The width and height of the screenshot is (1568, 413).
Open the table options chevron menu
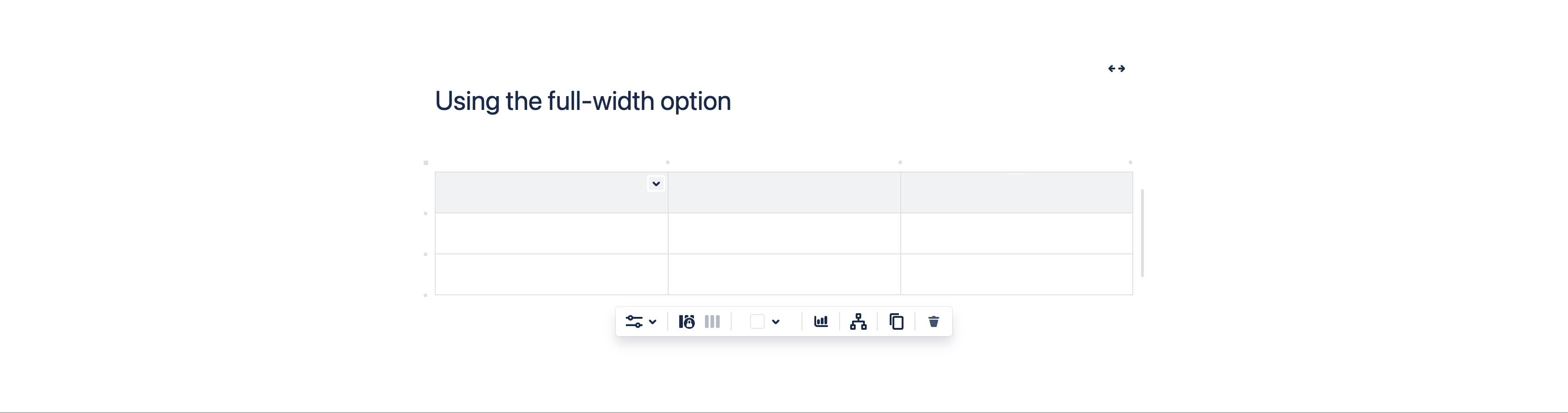coord(653,321)
